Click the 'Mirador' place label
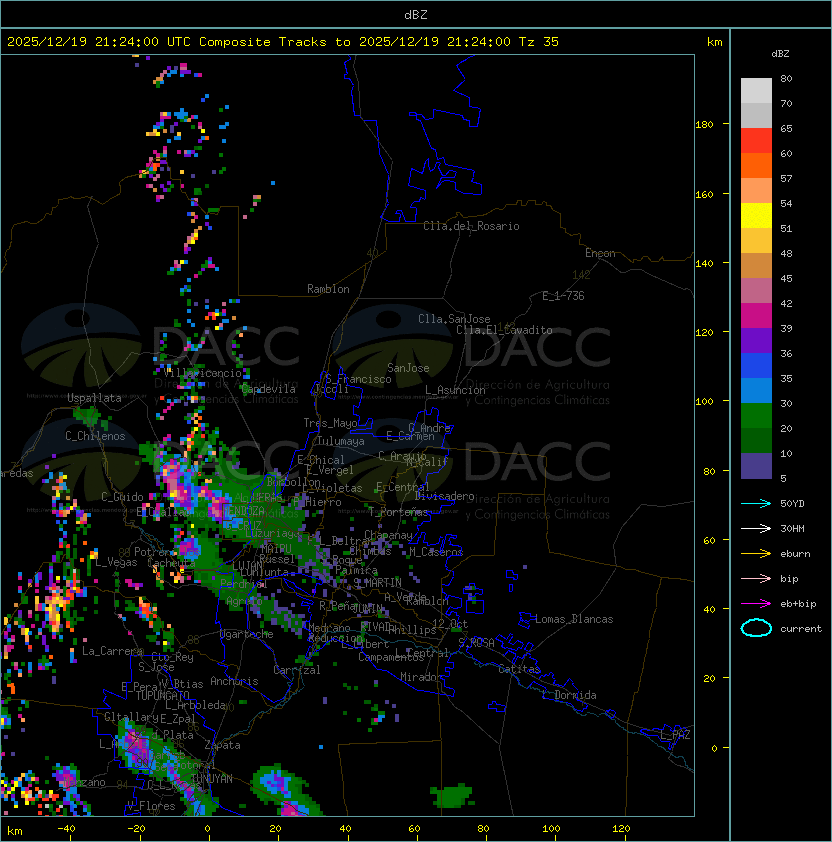 point(421,677)
